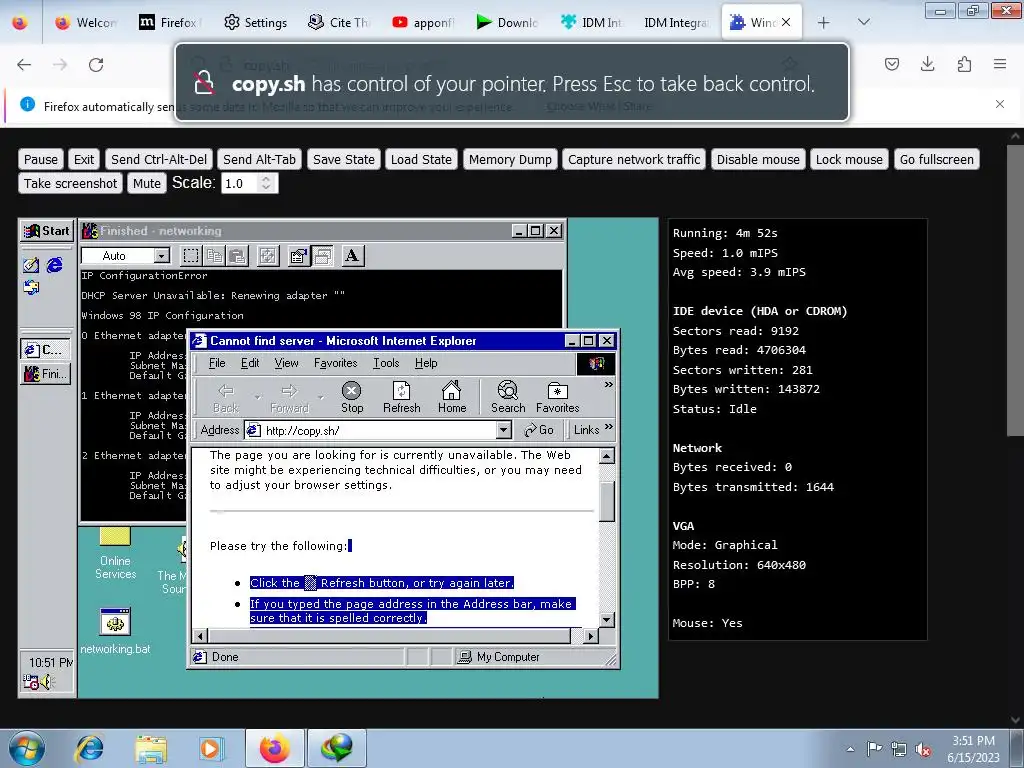The image size is (1024, 768).
Task: Click the networking.bat desktop icon
Action: 115,631
